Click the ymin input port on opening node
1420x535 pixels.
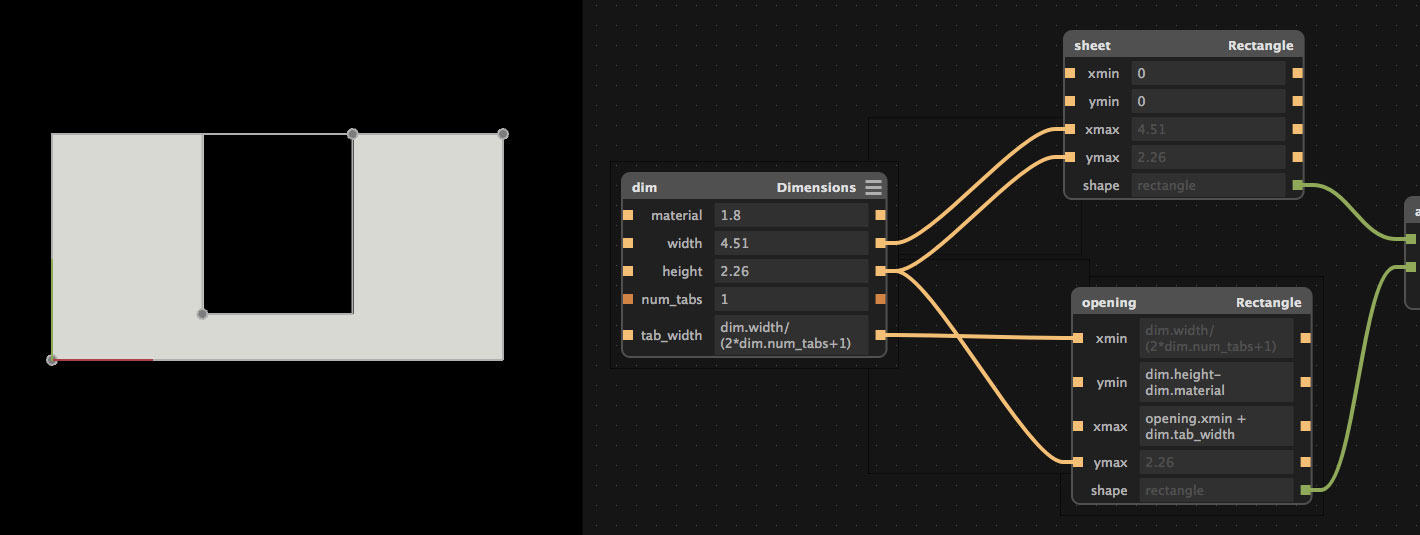pos(1078,382)
